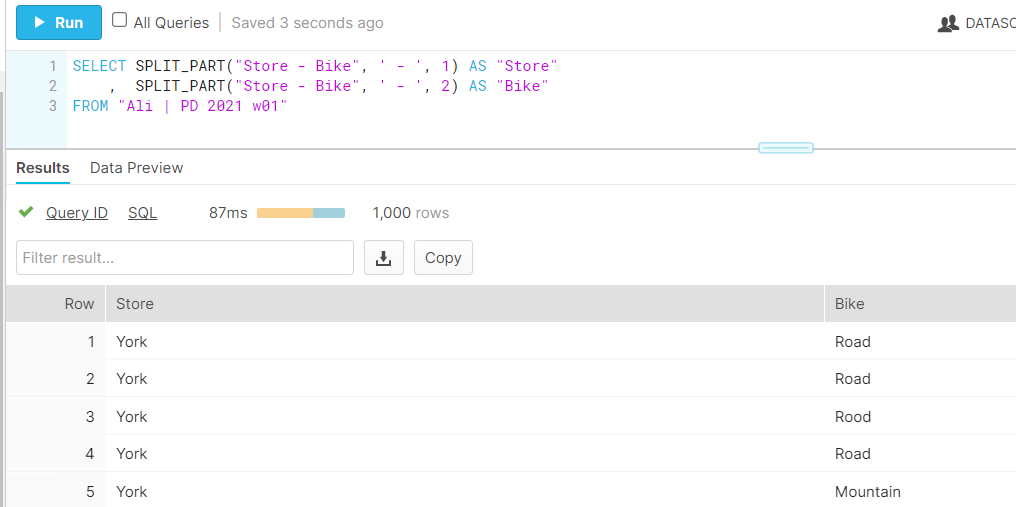Click the green query success checkmark

click(27, 213)
